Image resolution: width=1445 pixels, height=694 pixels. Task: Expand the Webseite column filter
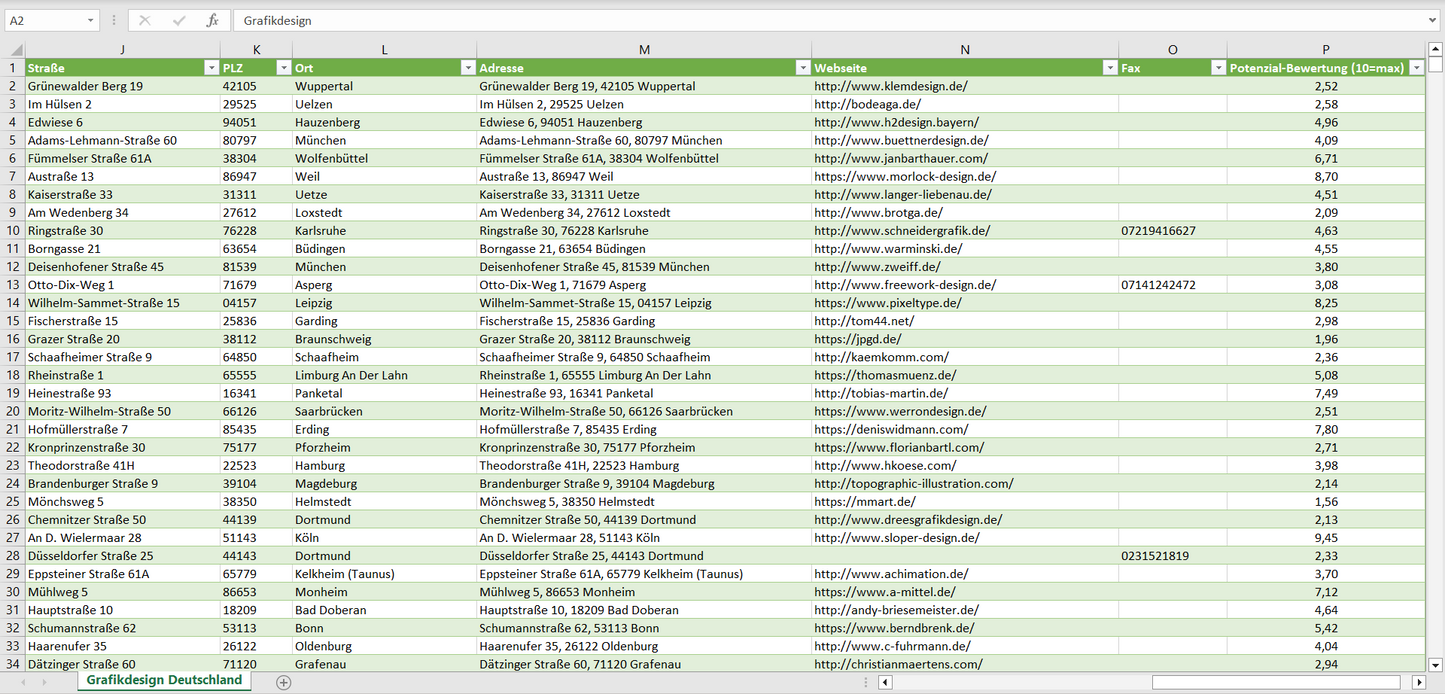point(1109,68)
